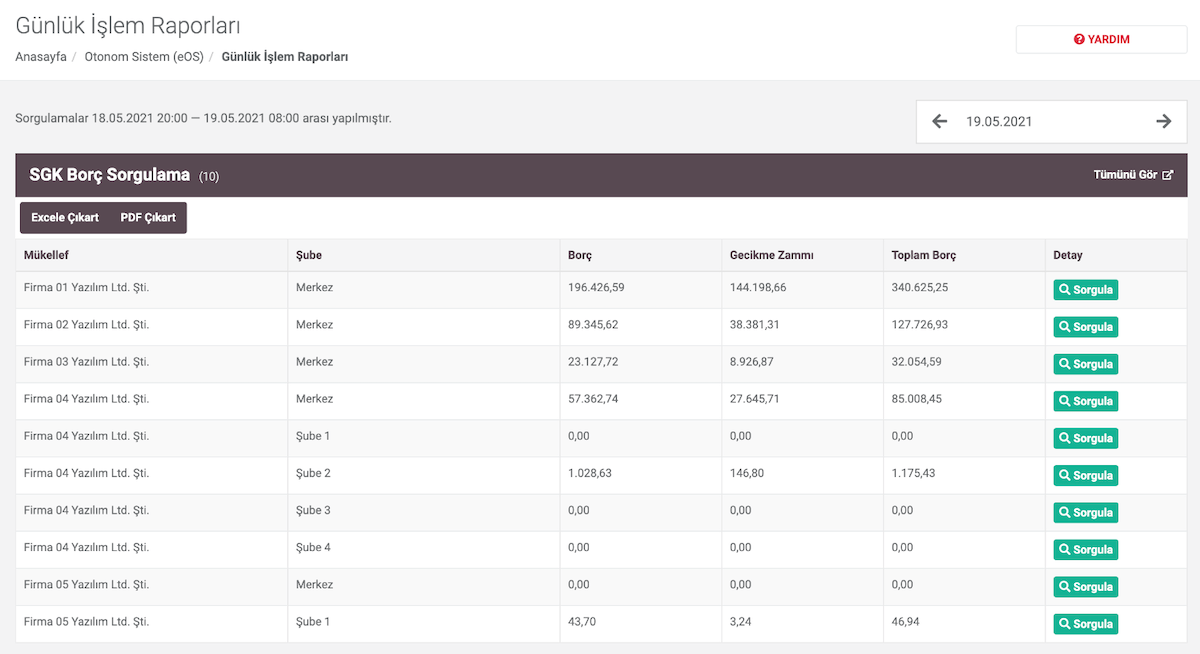The height and width of the screenshot is (654, 1200).
Task: Click Sorgula for Firma 01 Merkez row
Action: click(1085, 290)
